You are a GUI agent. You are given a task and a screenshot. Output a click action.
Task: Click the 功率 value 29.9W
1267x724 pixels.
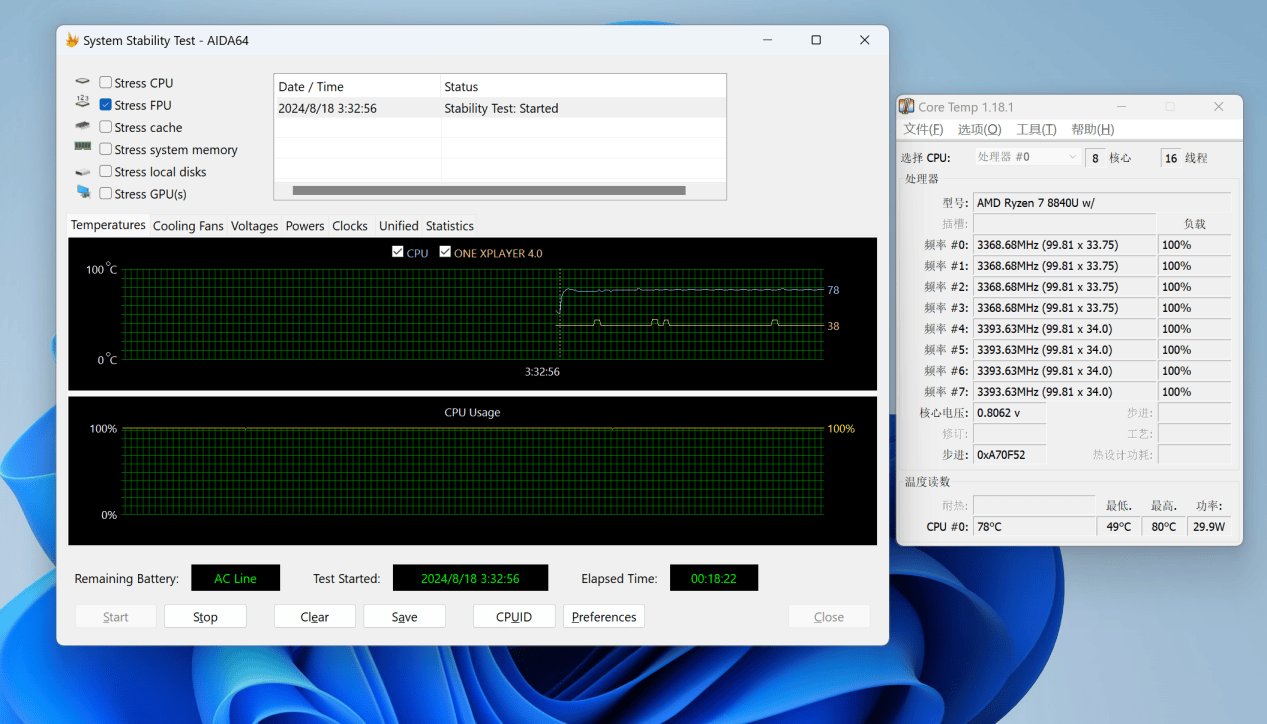1209,527
